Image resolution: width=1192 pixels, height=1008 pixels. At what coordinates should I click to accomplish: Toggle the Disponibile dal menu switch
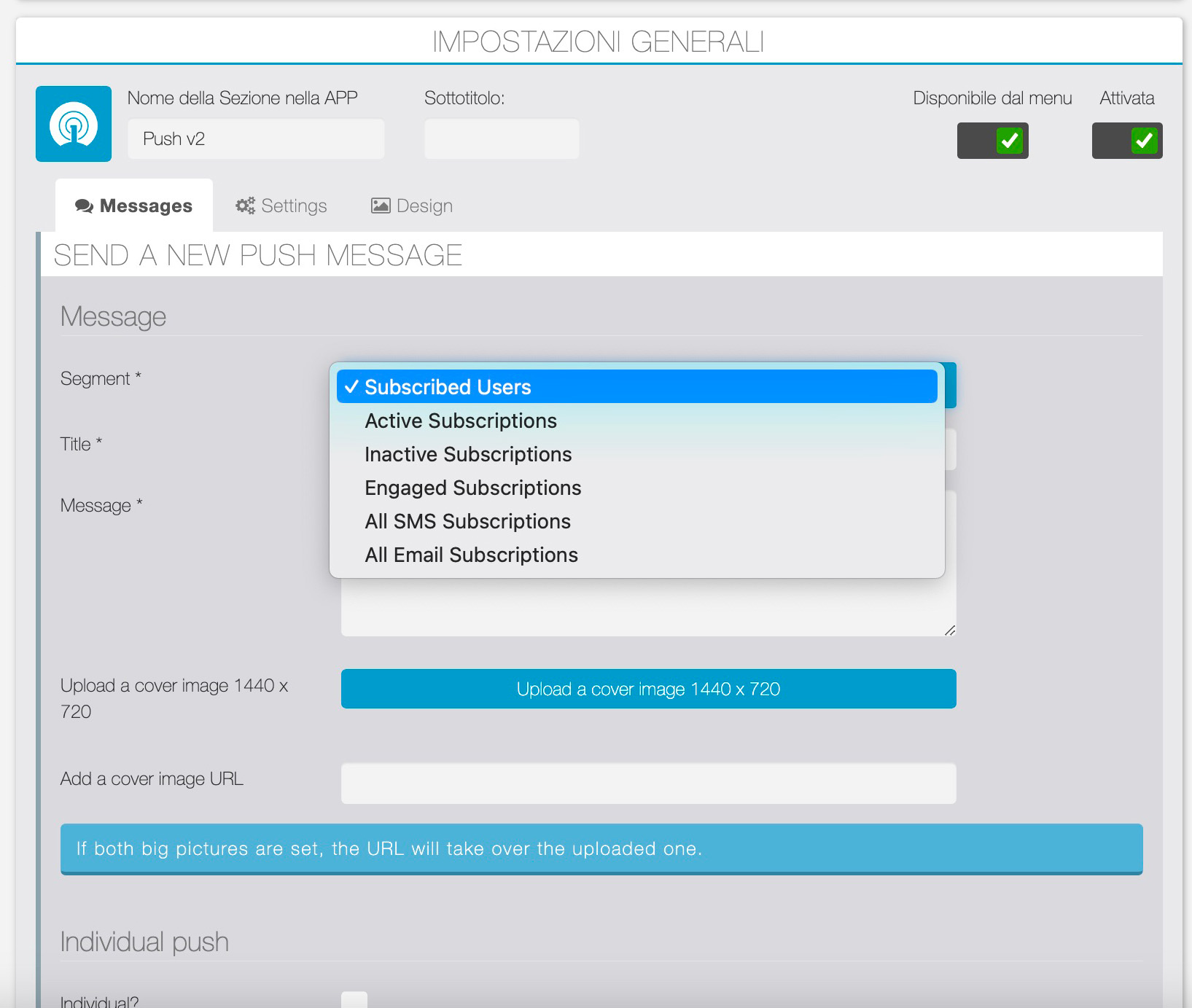coord(992,141)
